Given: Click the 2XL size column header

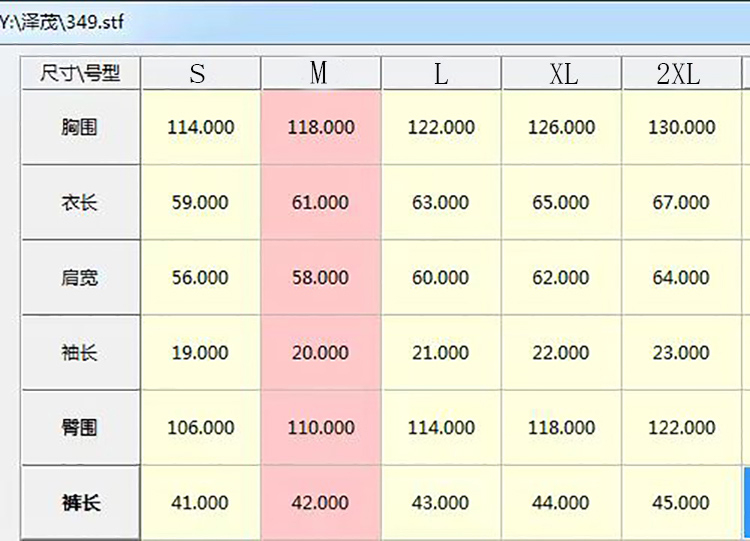Looking at the screenshot, I should point(682,73).
